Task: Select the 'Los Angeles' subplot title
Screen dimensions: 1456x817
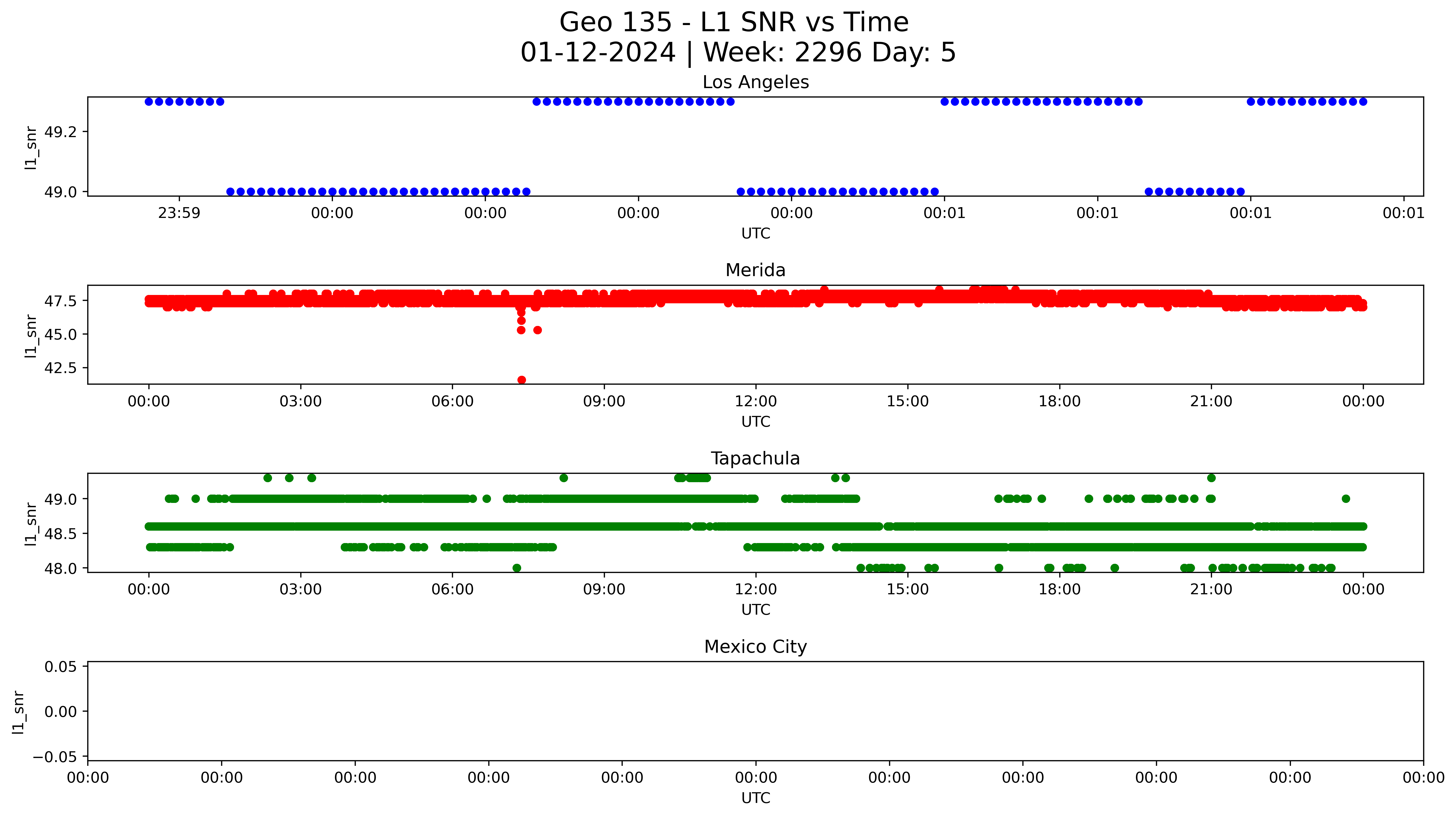Action: 756,82
